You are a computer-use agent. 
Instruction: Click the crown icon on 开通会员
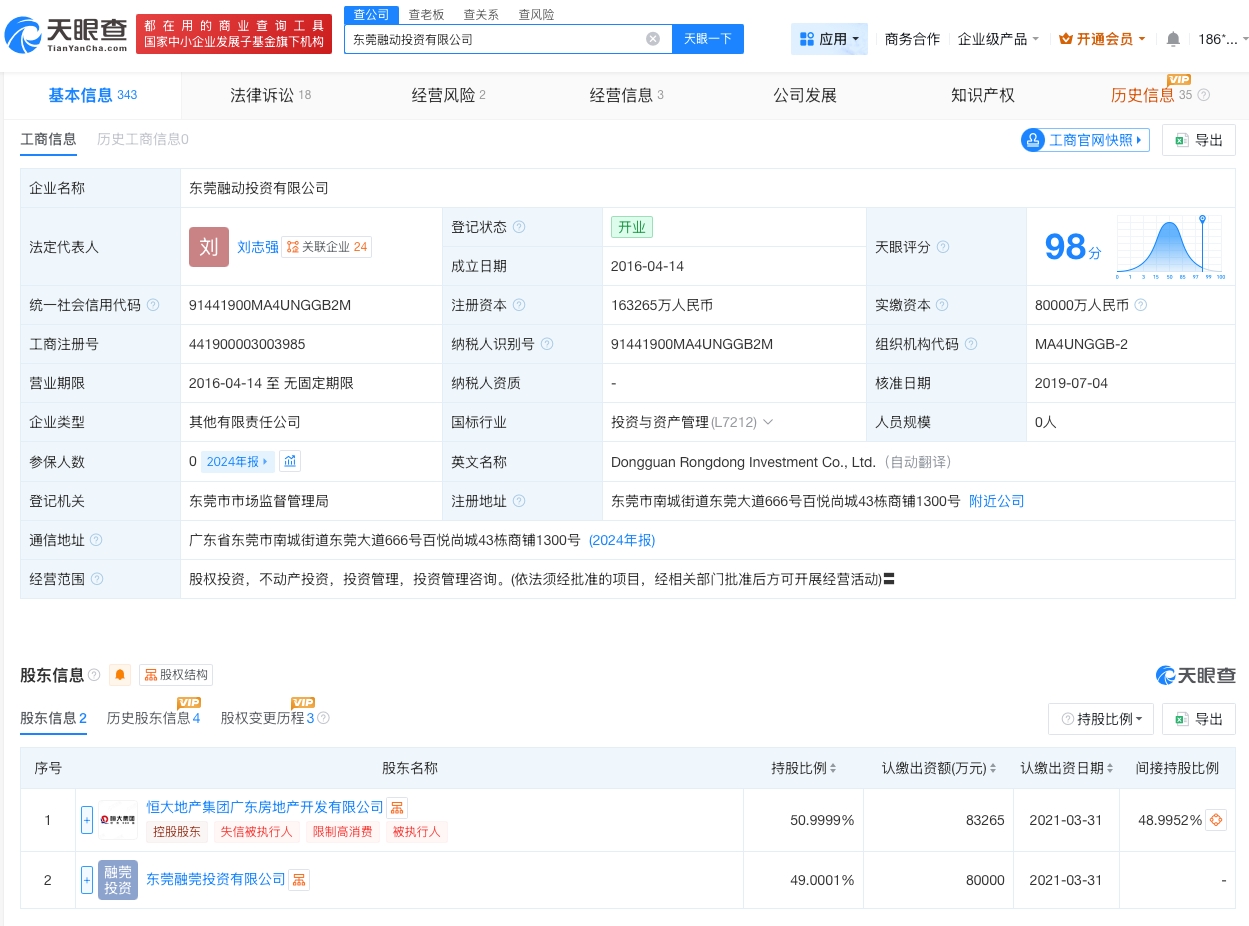[1065, 39]
